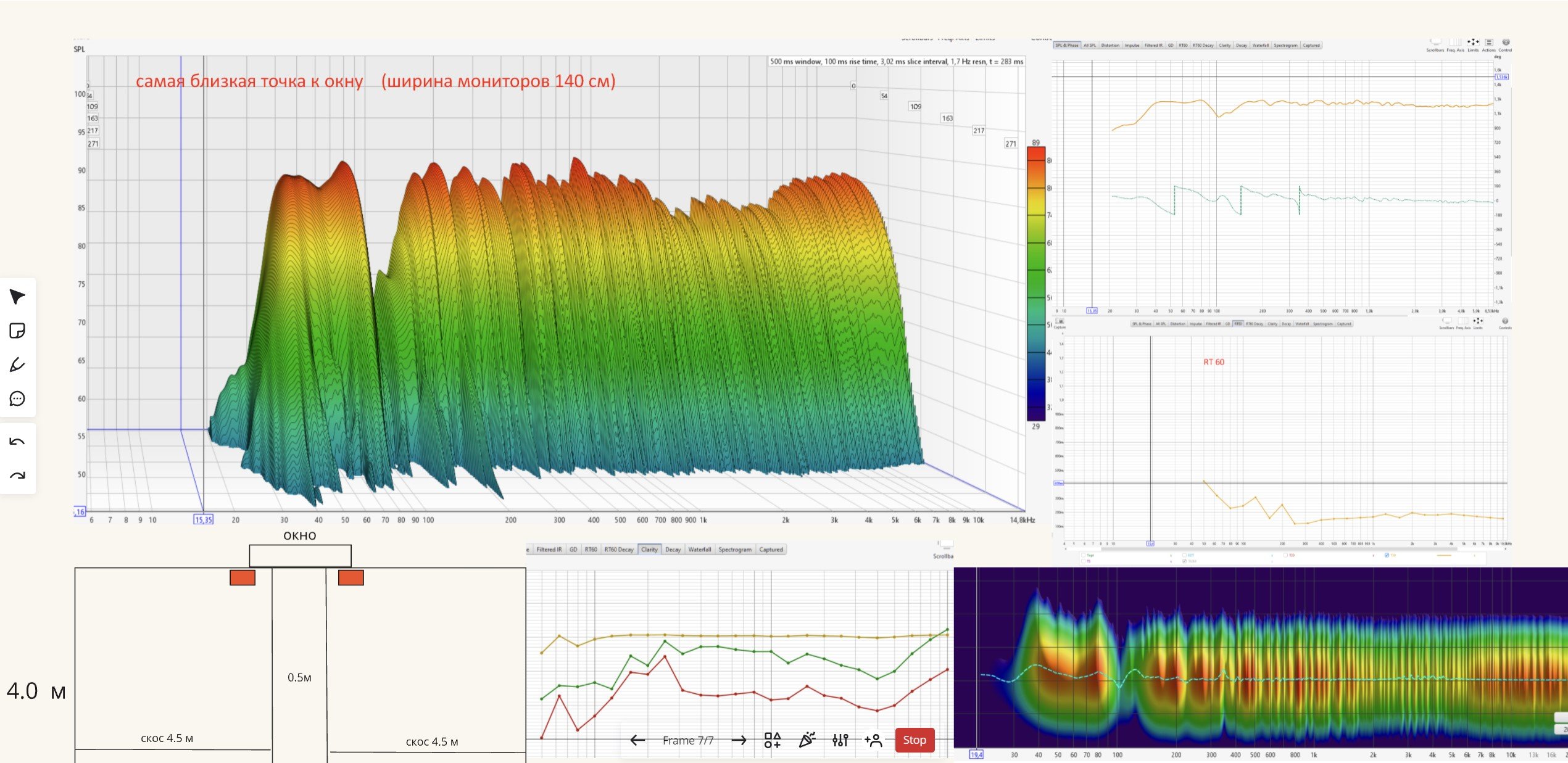Viewport: 1568px width, 763px height.
Task: Redo the last action
Action: tap(17, 475)
